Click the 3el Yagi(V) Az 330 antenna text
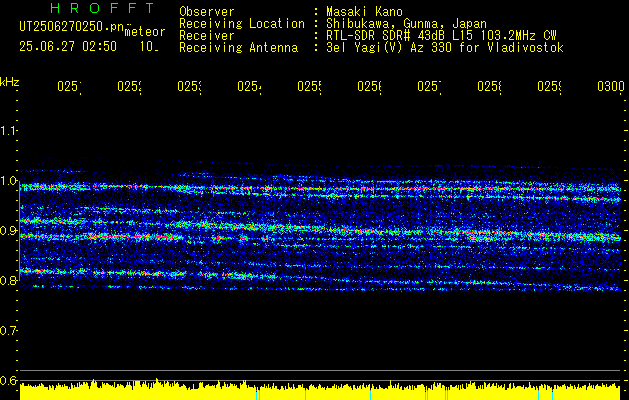The width and height of the screenshot is (629, 400). [x=445, y=48]
